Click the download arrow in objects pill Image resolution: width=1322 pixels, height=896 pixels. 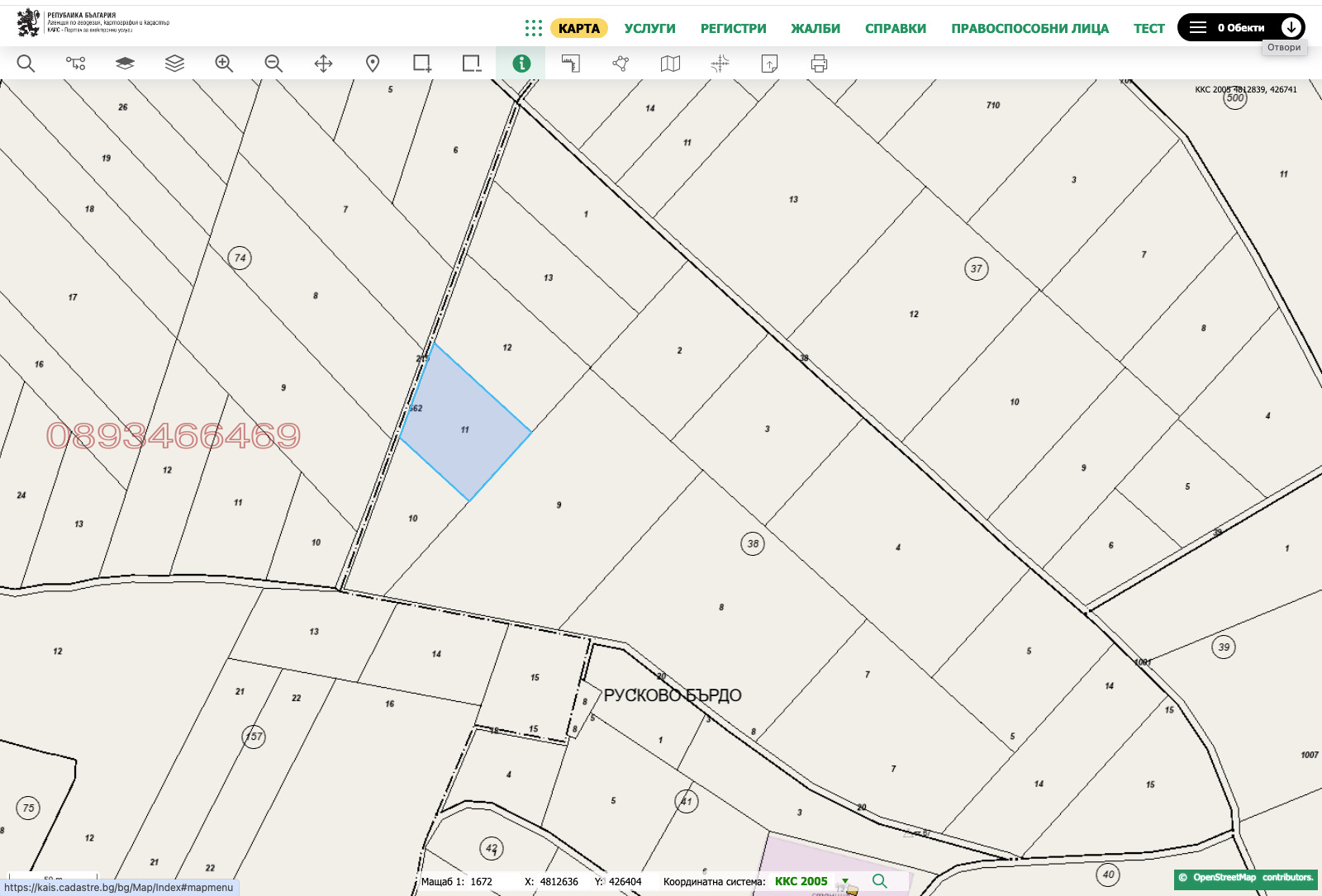pyautogui.click(x=1291, y=27)
